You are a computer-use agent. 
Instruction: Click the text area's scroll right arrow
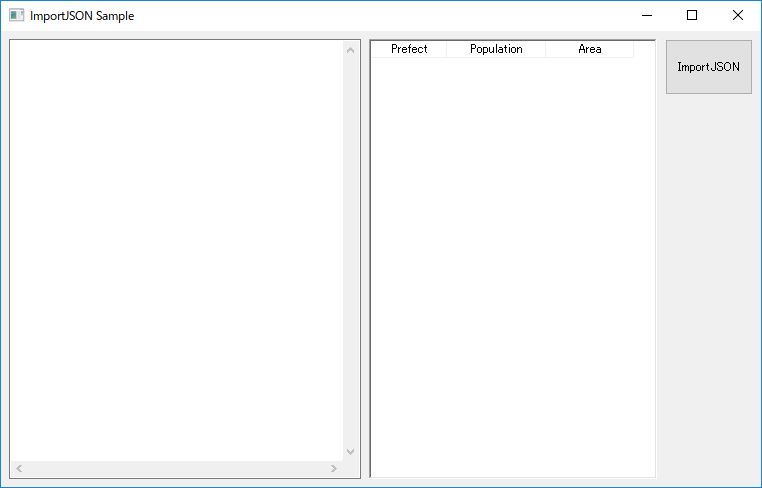tap(334, 469)
